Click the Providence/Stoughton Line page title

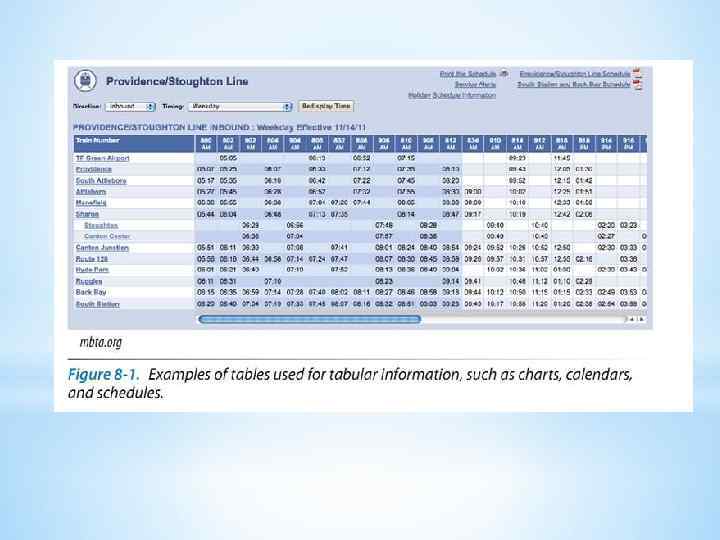click(177, 81)
